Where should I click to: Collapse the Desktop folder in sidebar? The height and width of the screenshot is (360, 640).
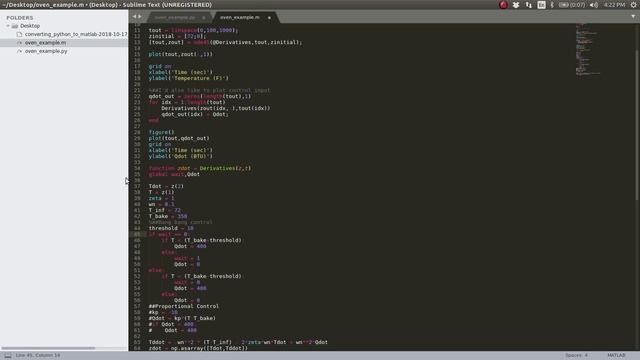click(8, 26)
